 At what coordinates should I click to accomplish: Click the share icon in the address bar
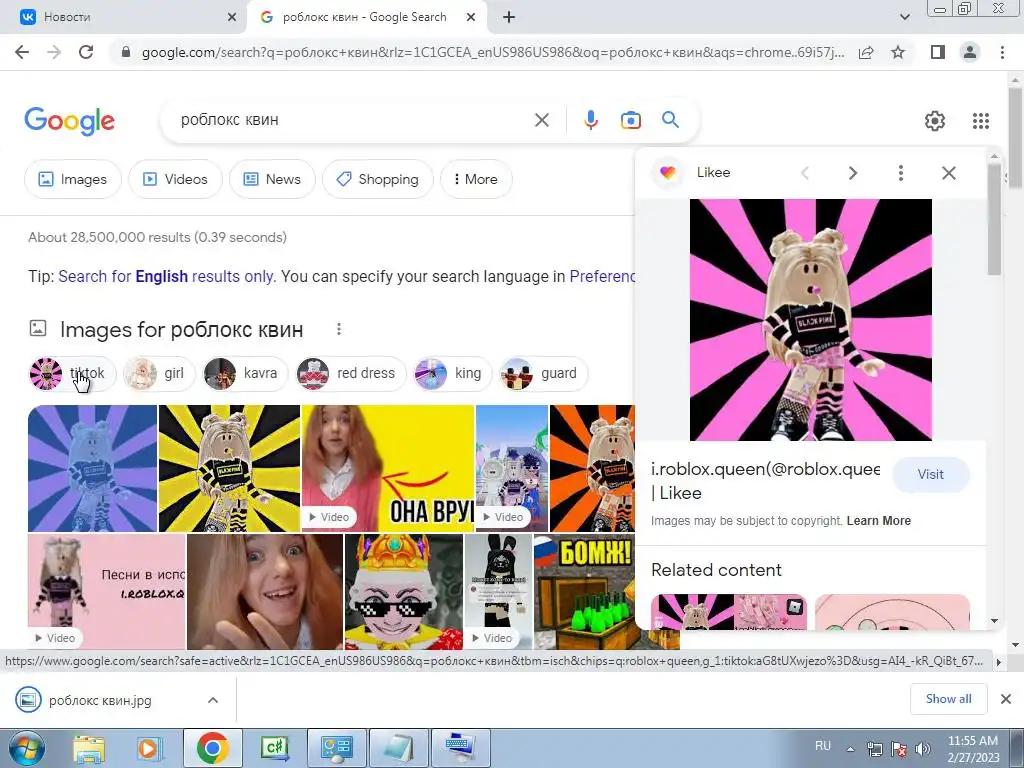[866, 52]
